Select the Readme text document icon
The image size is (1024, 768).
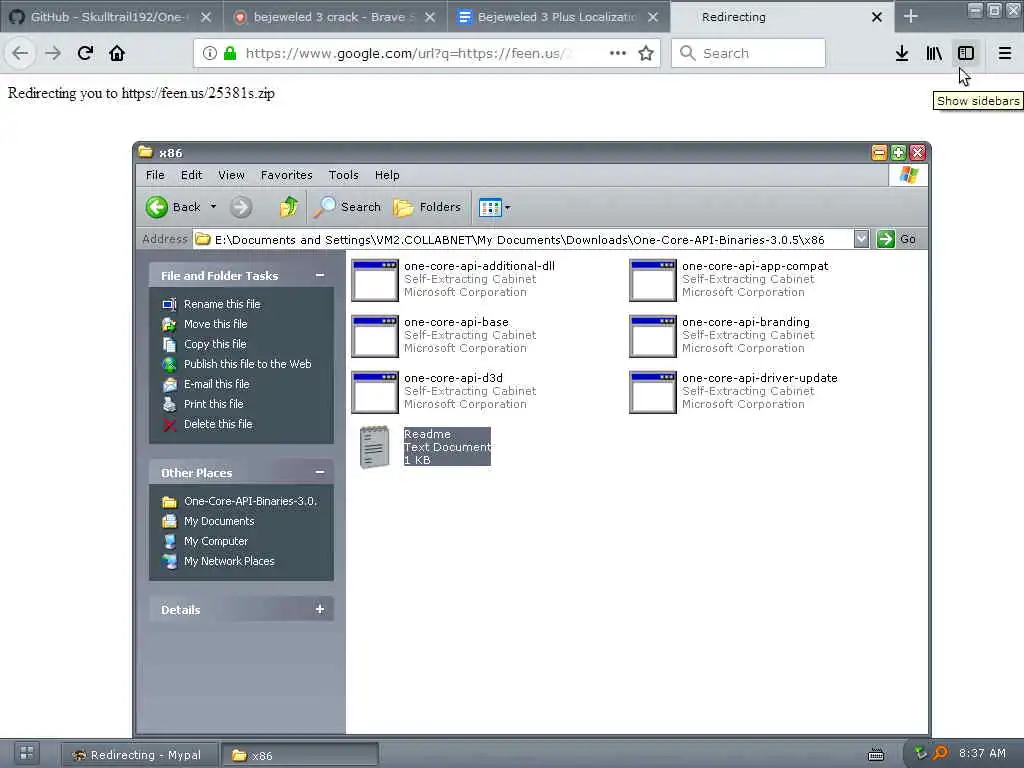coord(375,447)
